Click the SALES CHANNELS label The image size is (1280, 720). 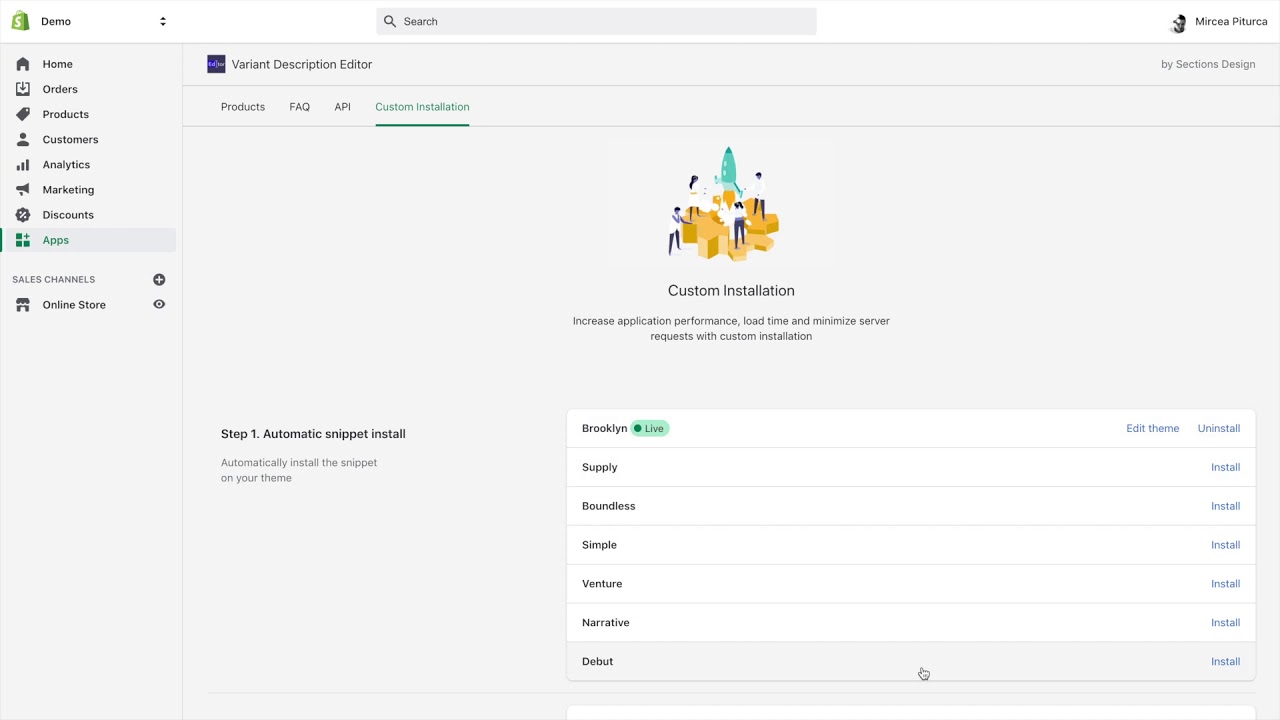[x=54, y=280]
